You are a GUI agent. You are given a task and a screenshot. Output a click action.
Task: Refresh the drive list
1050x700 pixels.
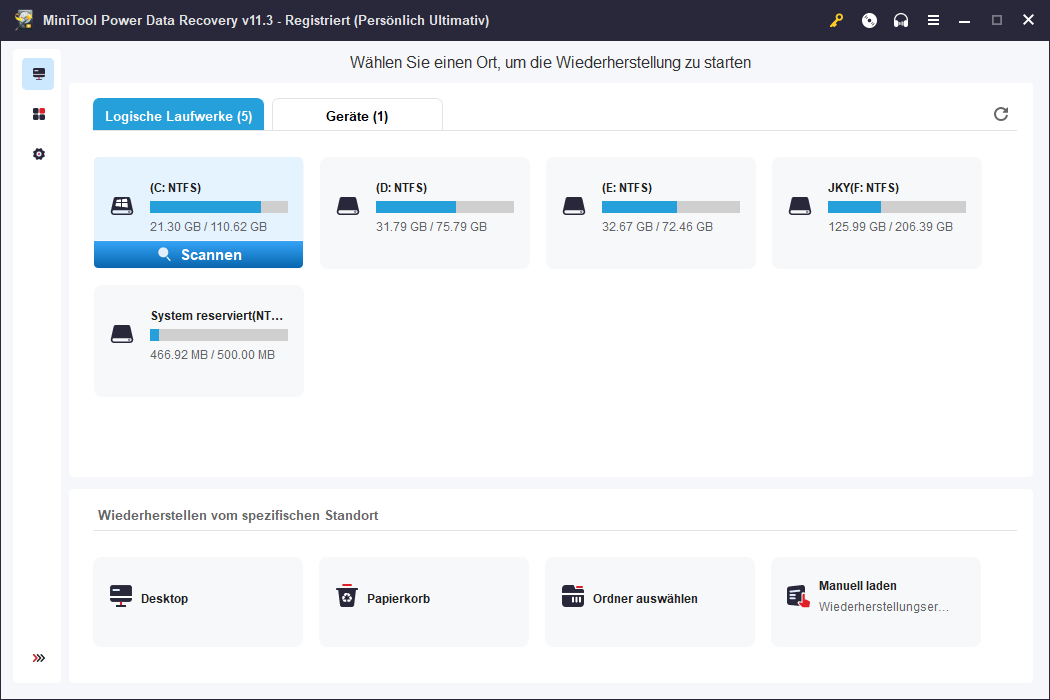click(1000, 114)
